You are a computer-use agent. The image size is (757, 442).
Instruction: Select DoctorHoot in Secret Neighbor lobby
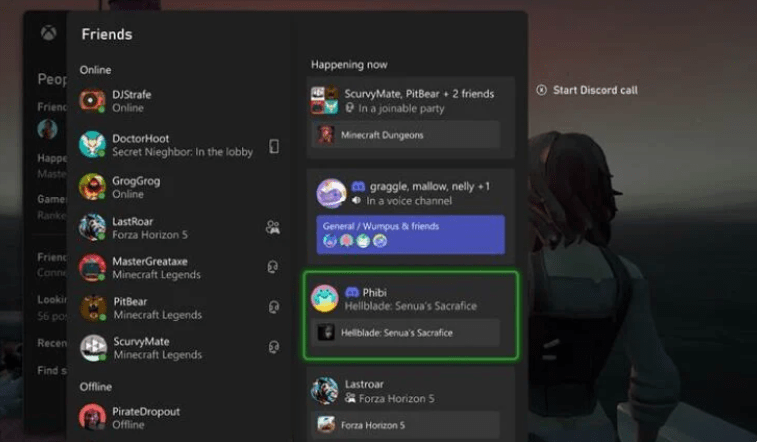click(x=170, y=146)
